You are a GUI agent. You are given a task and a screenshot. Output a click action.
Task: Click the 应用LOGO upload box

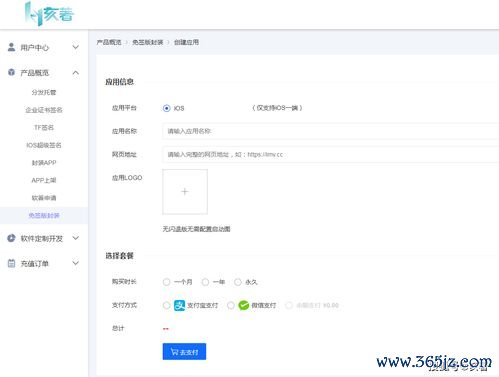pos(185,192)
